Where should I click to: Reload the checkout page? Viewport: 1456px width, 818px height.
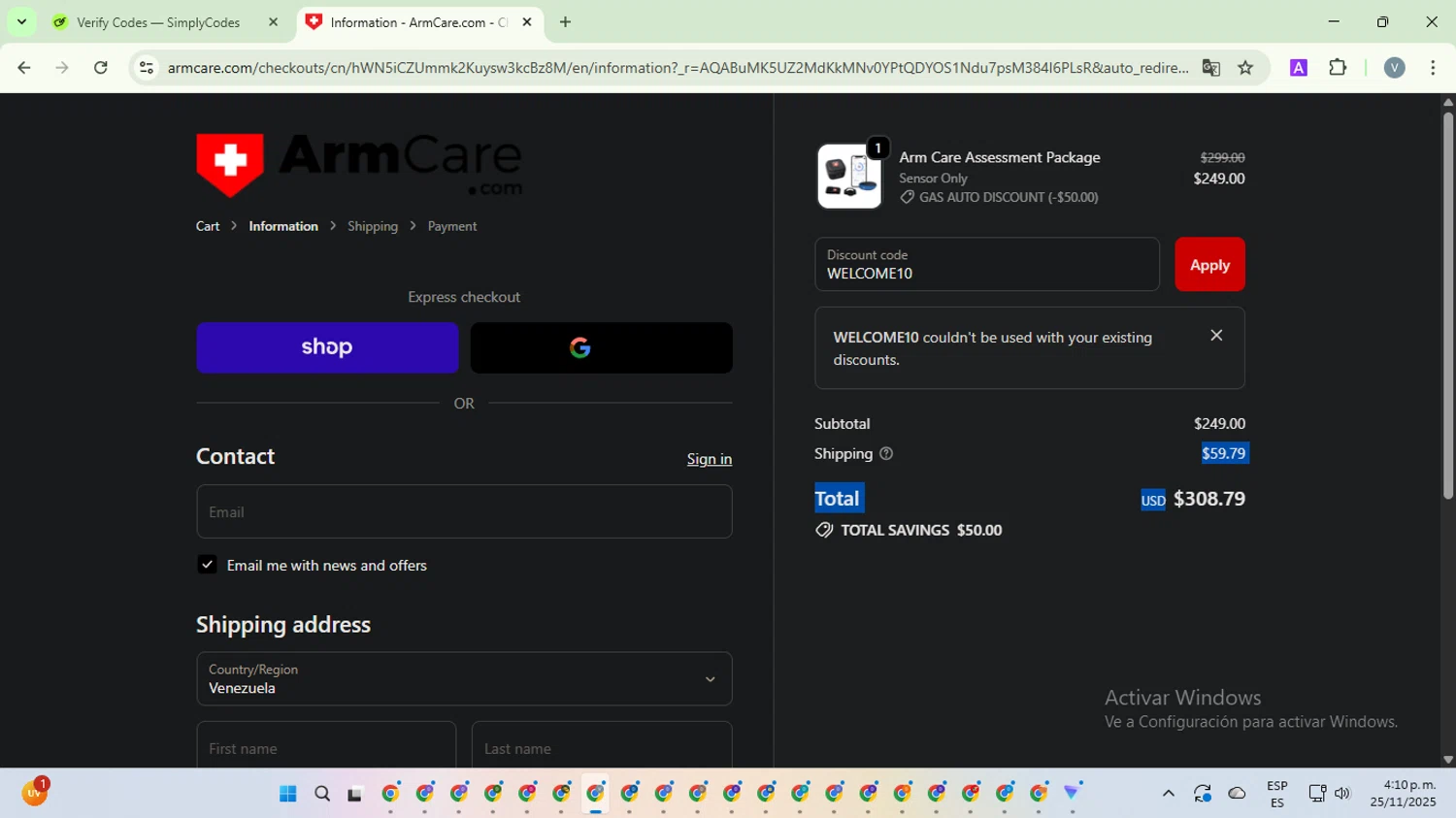pos(101,68)
